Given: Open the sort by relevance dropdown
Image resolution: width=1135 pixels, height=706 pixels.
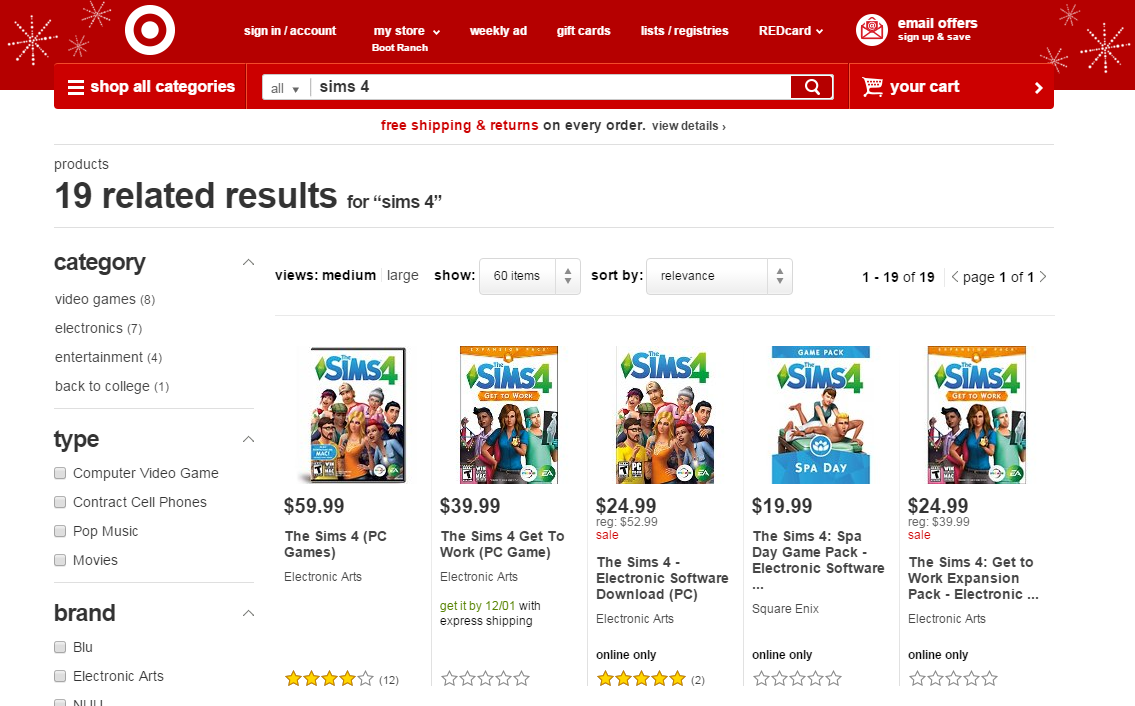Looking at the screenshot, I should click(720, 276).
